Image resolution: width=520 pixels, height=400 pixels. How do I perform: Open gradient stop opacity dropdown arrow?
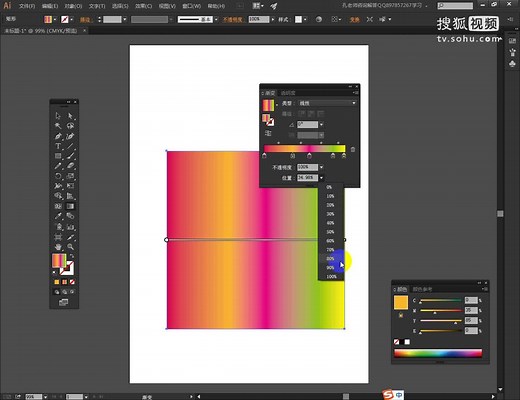321,167
